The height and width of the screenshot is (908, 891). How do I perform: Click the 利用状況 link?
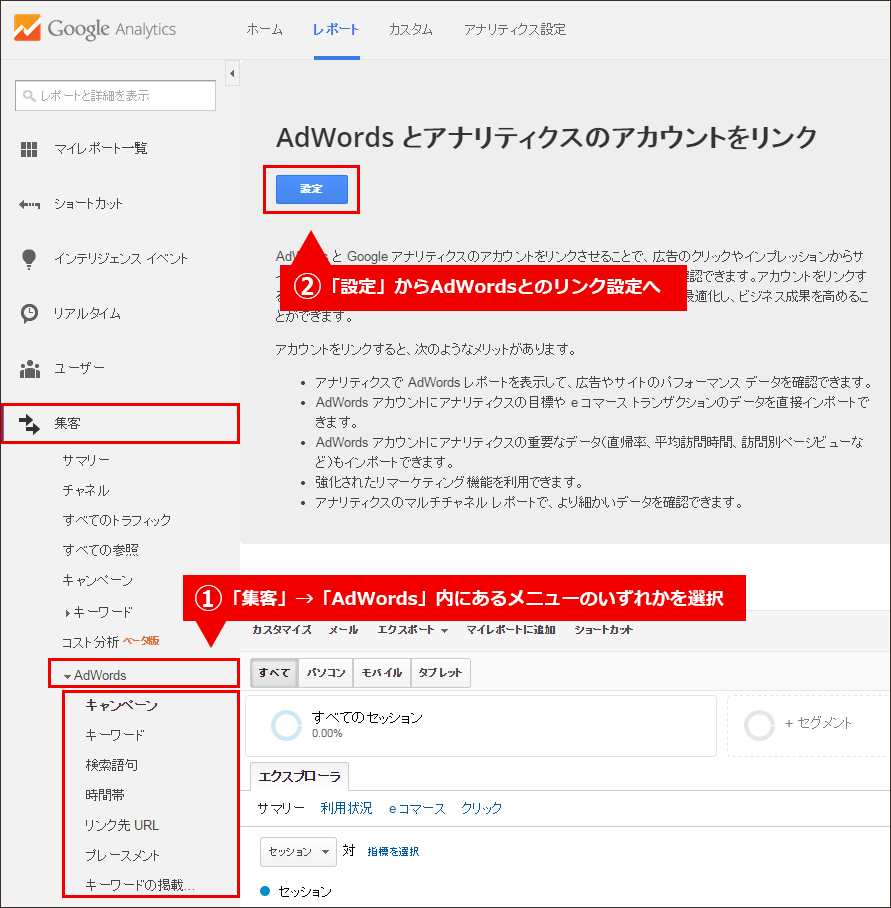pyautogui.click(x=346, y=808)
